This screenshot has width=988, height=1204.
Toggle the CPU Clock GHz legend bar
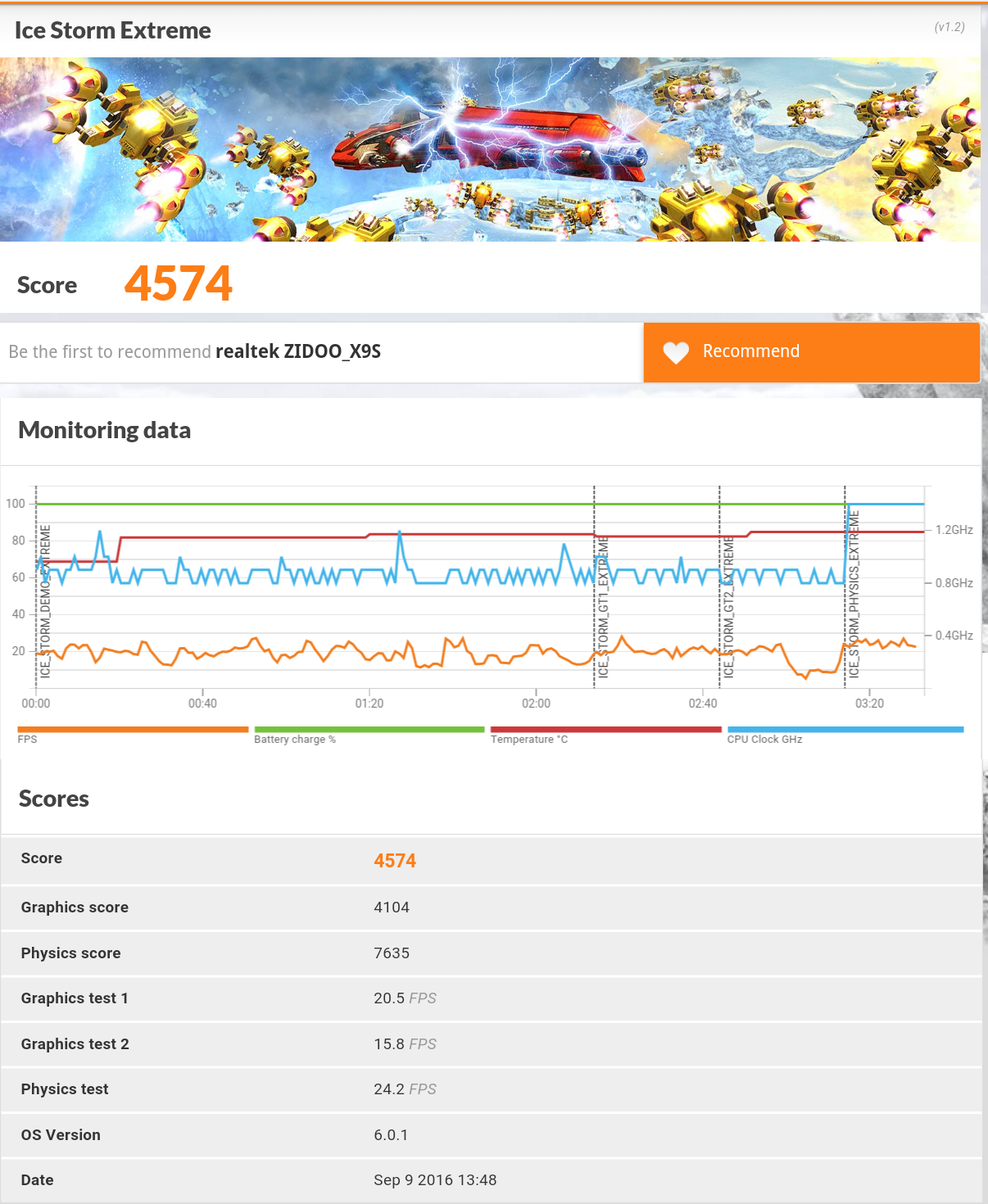coord(845,729)
